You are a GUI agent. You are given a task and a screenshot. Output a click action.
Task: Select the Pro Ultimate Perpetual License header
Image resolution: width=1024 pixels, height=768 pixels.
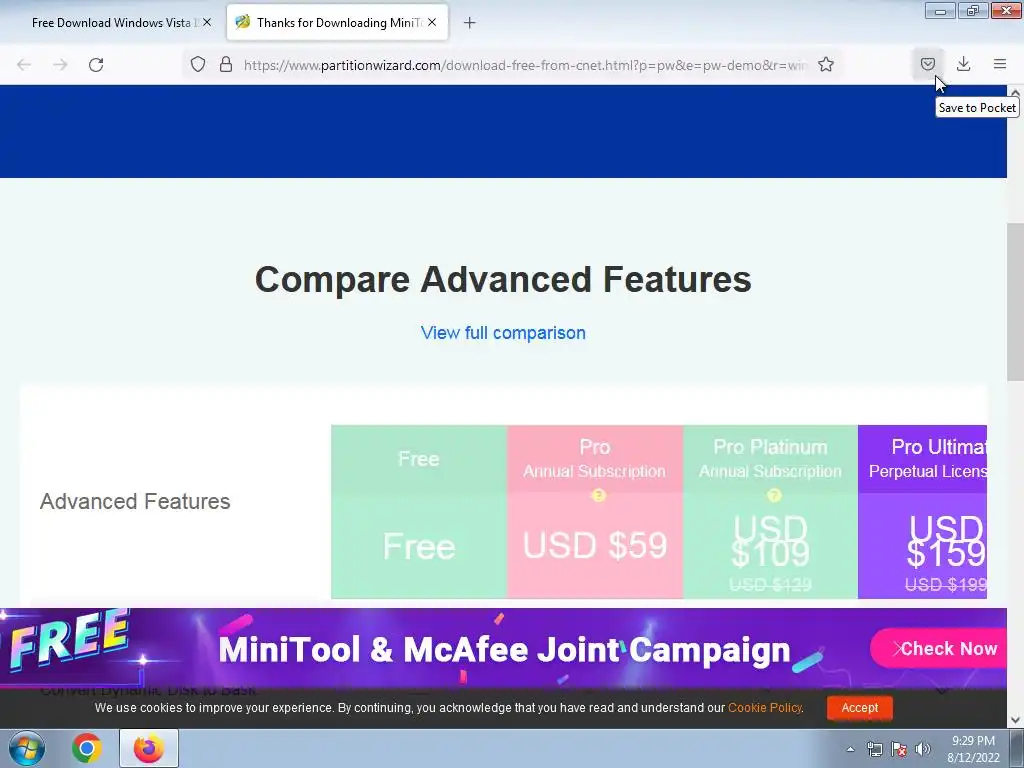922,458
